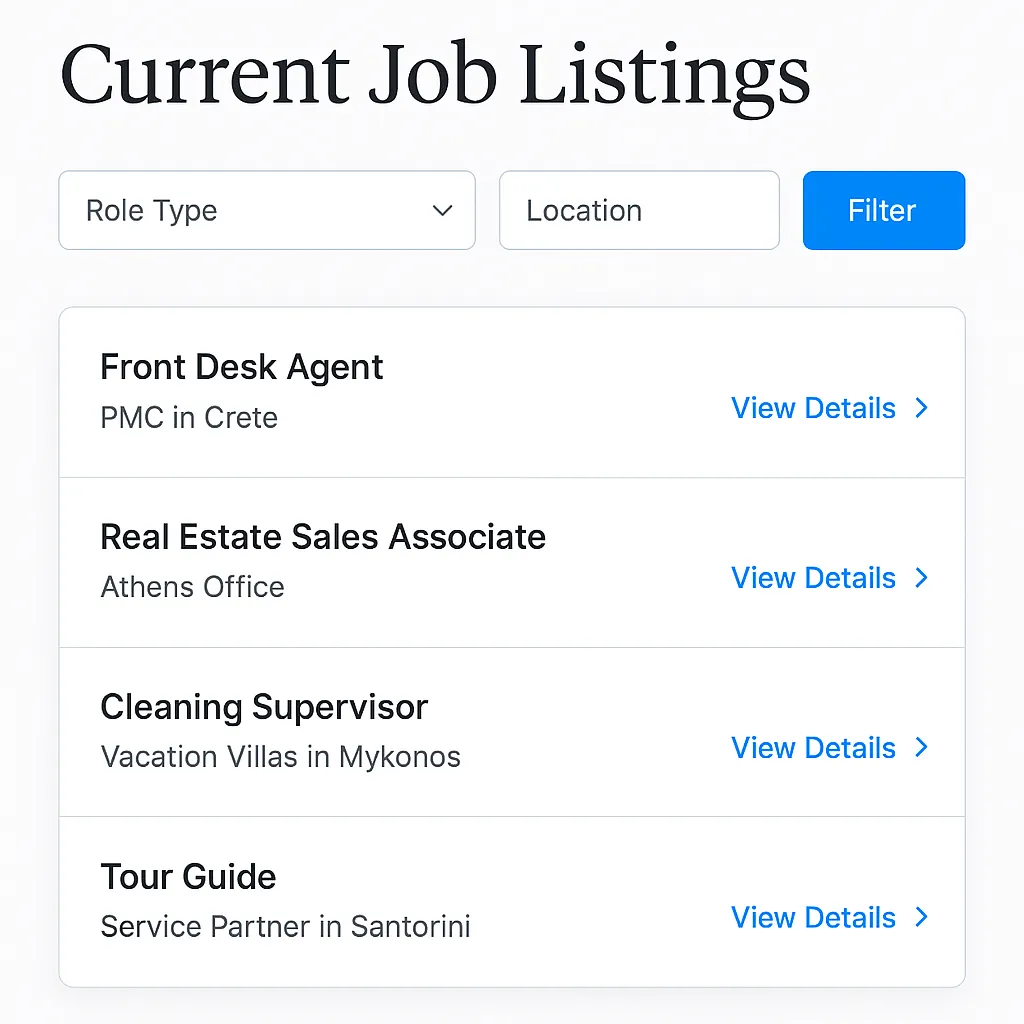Viewport: 1024px width, 1024px height.
Task: Click the 'PMC in Crete' subtitle
Action: click(189, 417)
